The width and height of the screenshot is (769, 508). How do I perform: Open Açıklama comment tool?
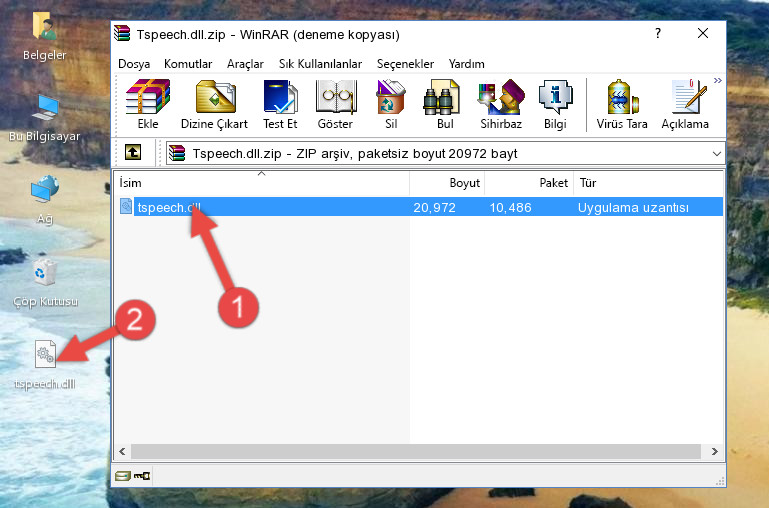click(685, 104)
